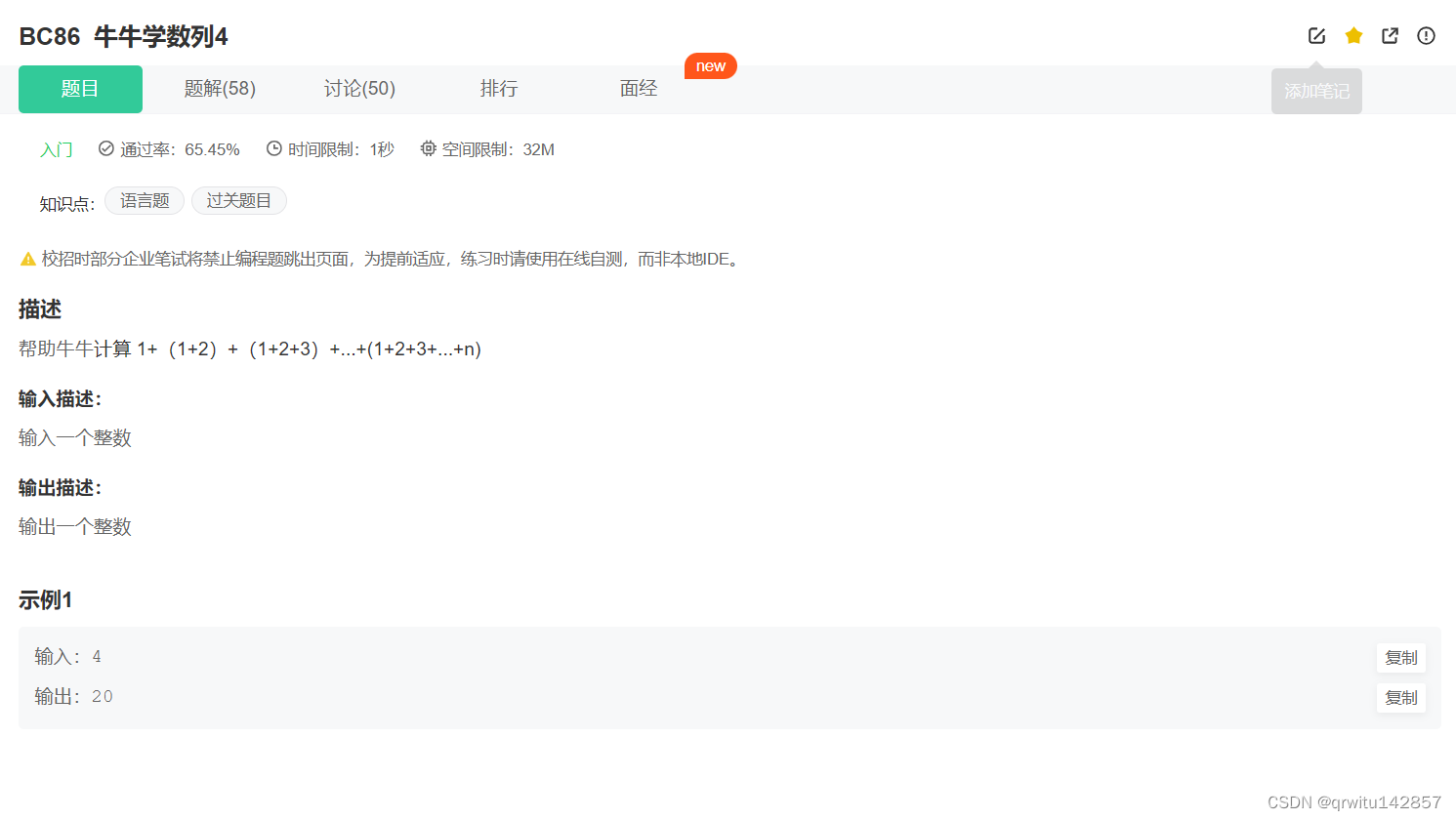Click the orange new badge
This screenshot has height=820, width=1456.
[x=711, y=66]
